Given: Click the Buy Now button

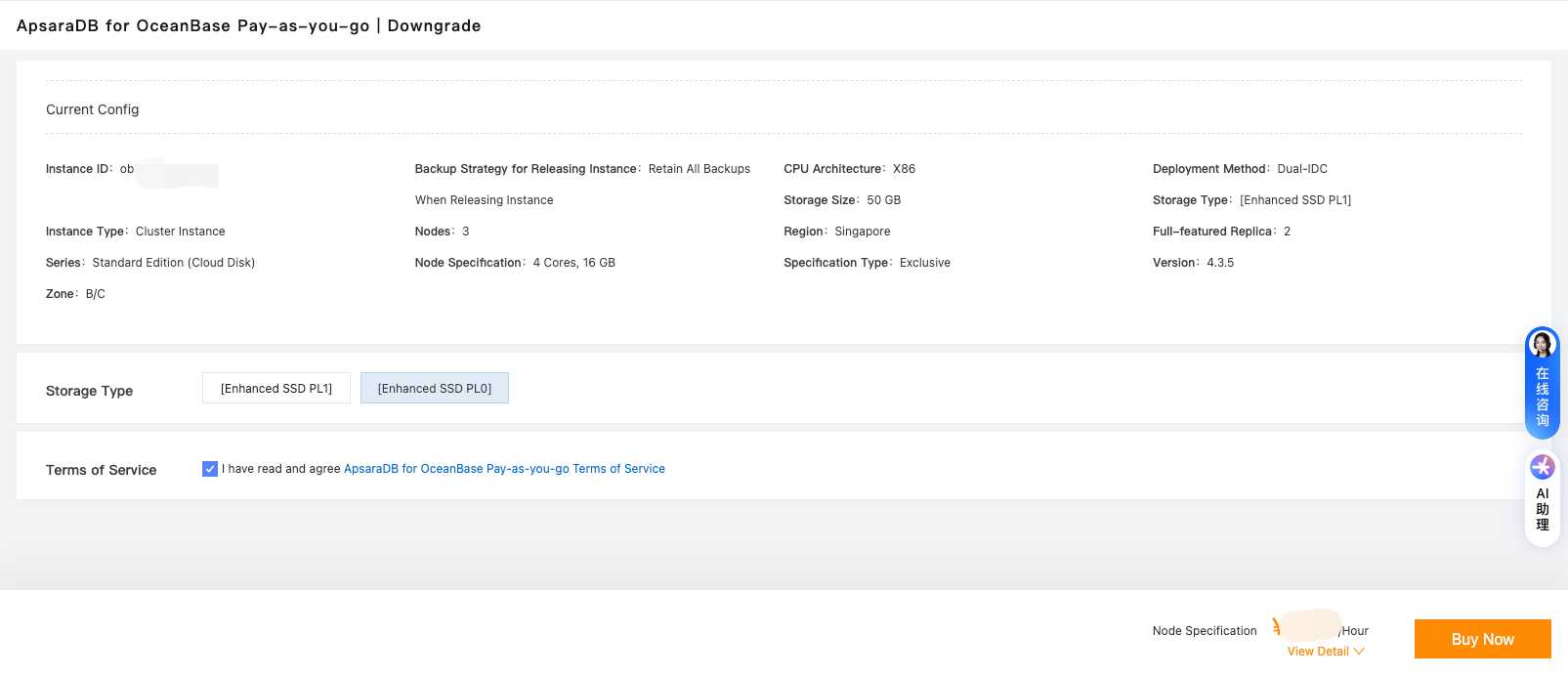Looking at the screenshot, I should 1482,639.
